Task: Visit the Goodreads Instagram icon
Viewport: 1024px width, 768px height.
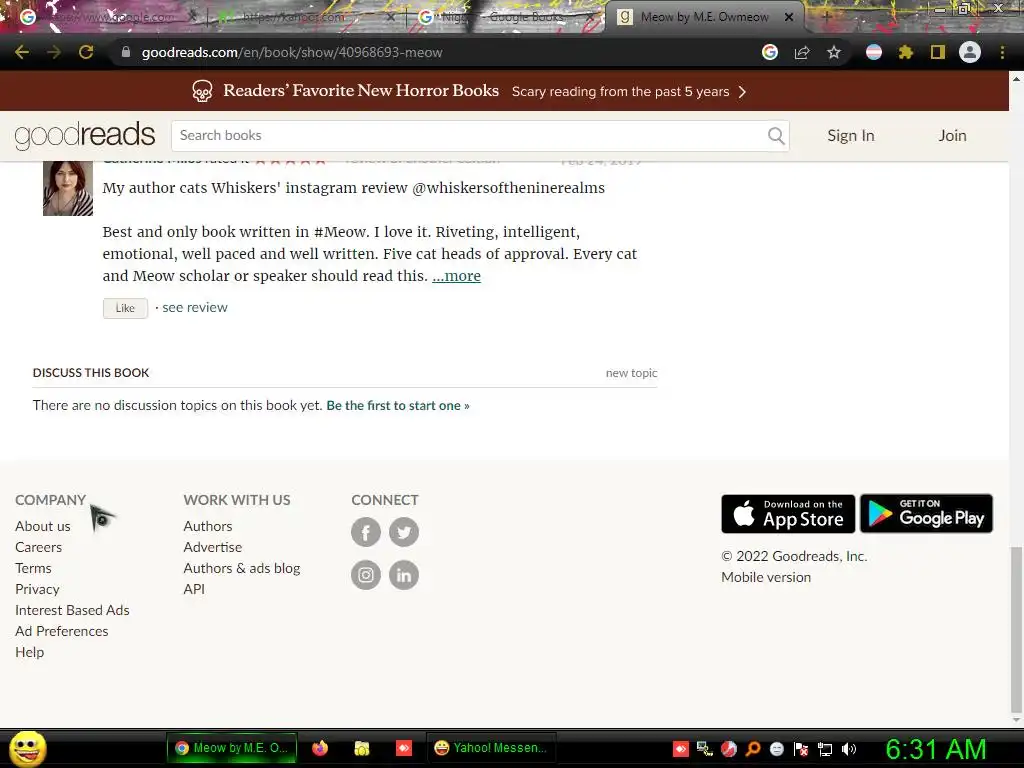Action: pyautogui.click(x=366, y=575)
